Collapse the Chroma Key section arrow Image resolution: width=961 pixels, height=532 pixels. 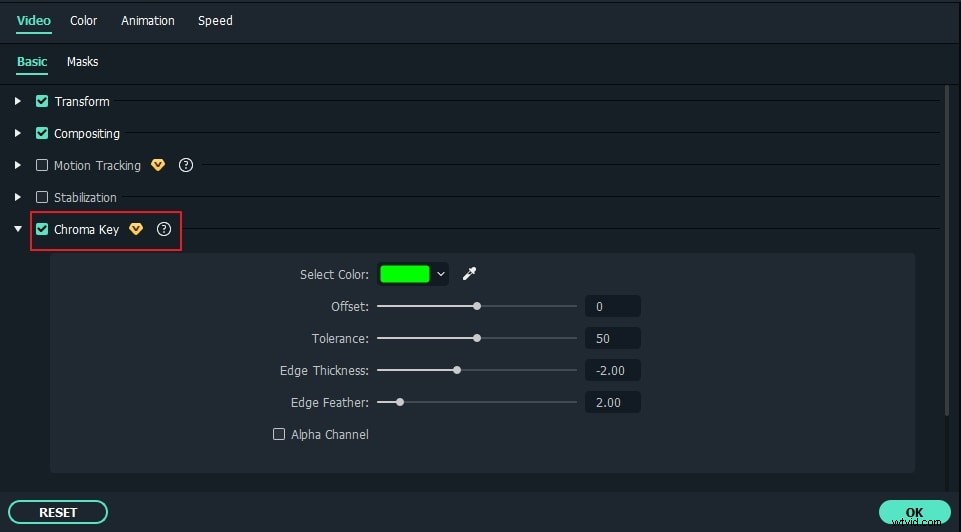click(x=18, y=229)
